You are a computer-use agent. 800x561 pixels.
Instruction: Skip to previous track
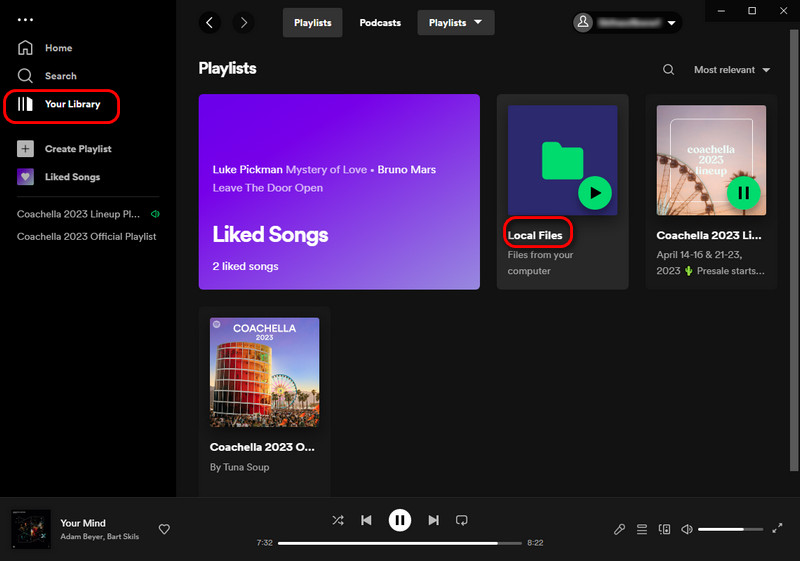(x=366, y=520)
